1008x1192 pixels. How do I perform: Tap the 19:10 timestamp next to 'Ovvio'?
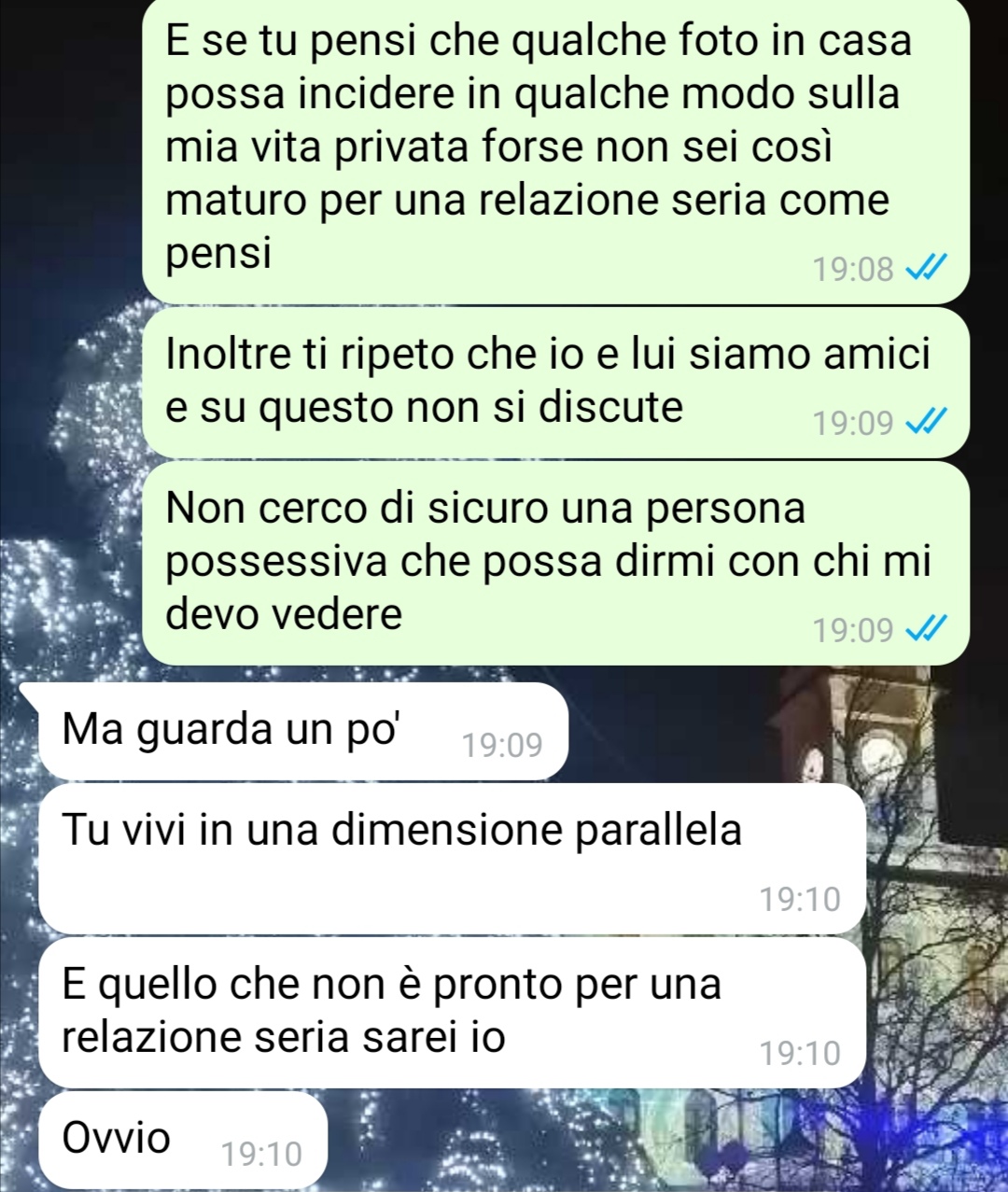pos(262,1154)
